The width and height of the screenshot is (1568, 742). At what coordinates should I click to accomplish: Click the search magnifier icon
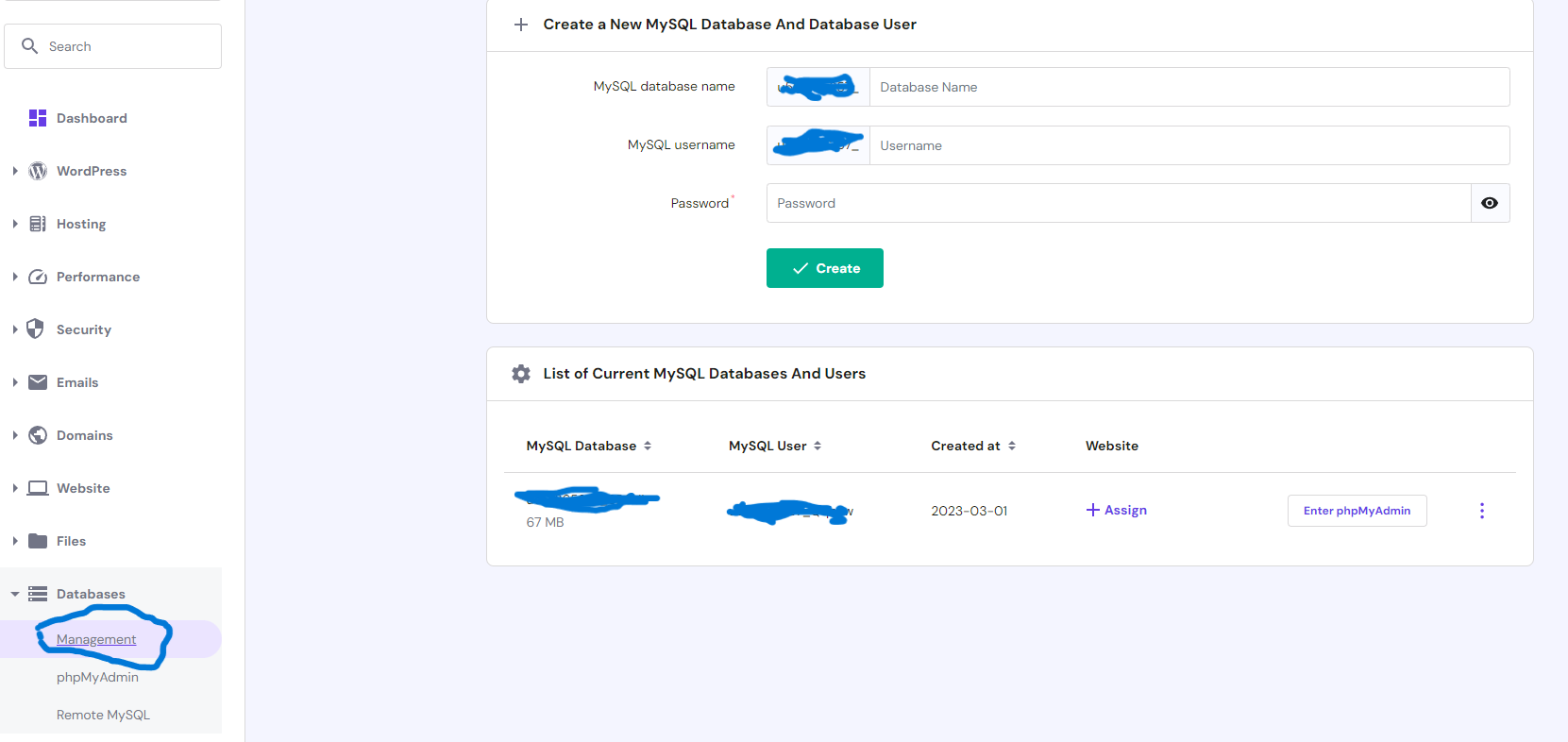pyautogui.click(x=29, y=45)
